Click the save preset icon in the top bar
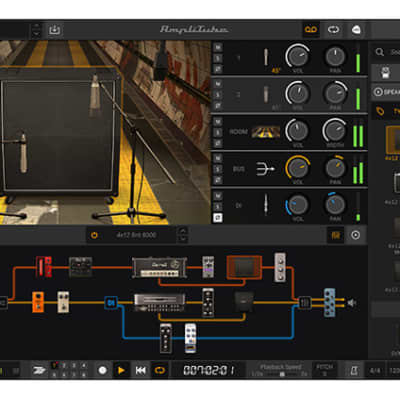Screen dimensions: 400x400 point(54,30)
